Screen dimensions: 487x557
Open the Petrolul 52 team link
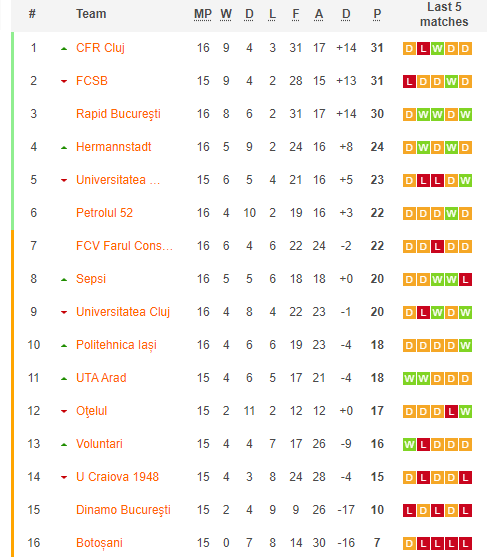pyautogui.click(x=104, y=213)
